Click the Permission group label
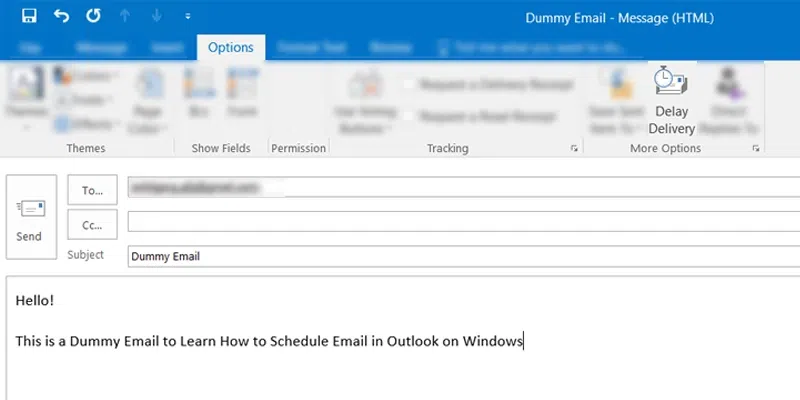Image resolution: width=800 pixels, height=400 pixels. [x=298, y=148]
